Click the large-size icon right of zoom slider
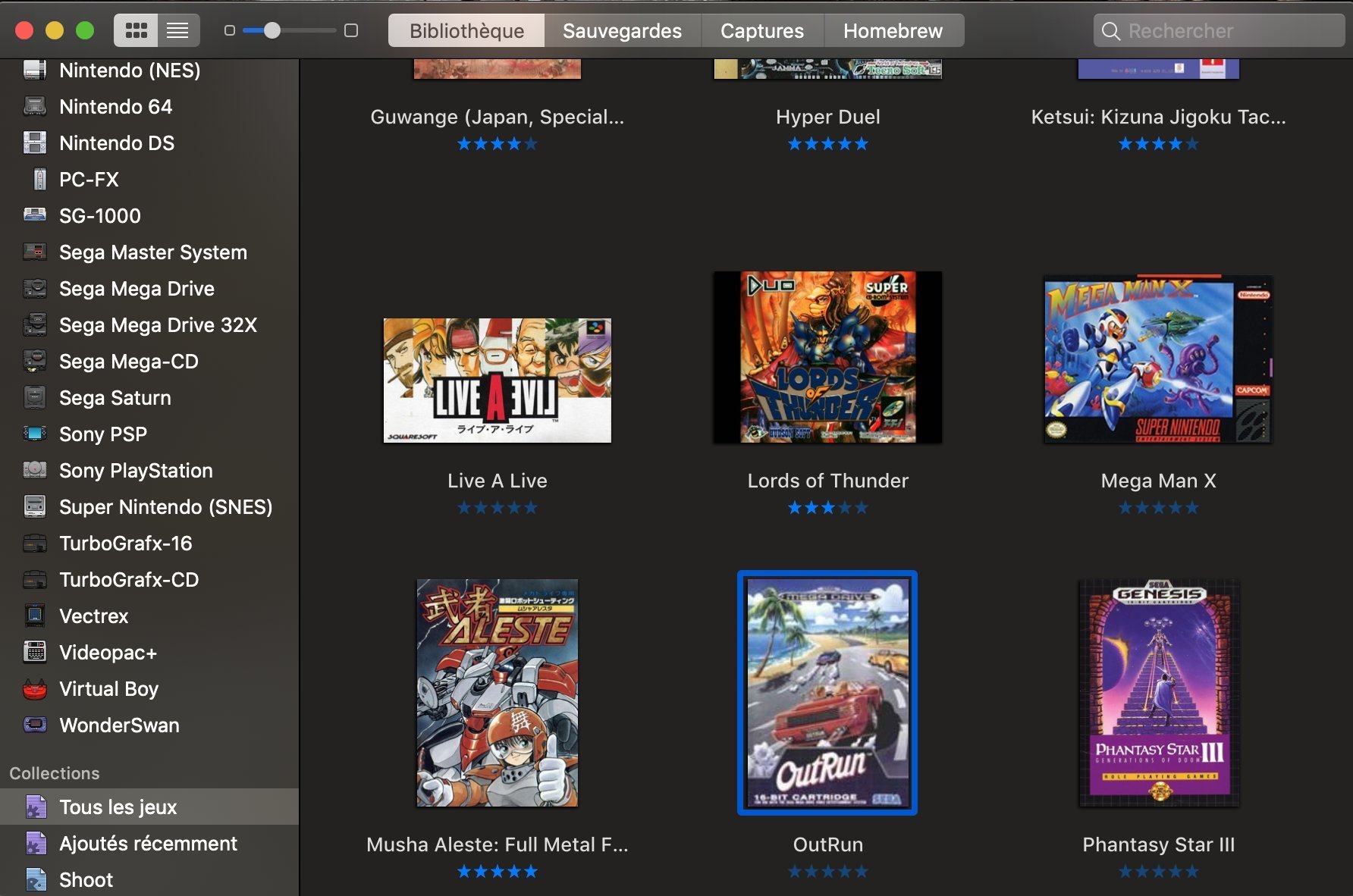Screen dimensions: 1353x896 click(351, 30)
